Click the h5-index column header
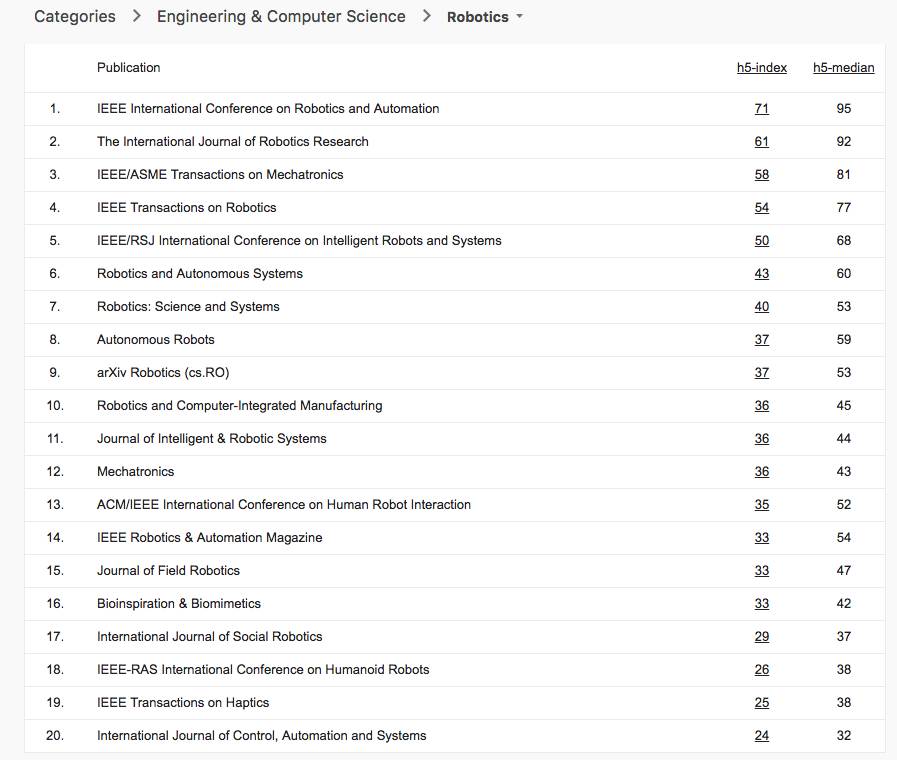The width and height of the screenshot is (897, 760). tap(761, 68)
